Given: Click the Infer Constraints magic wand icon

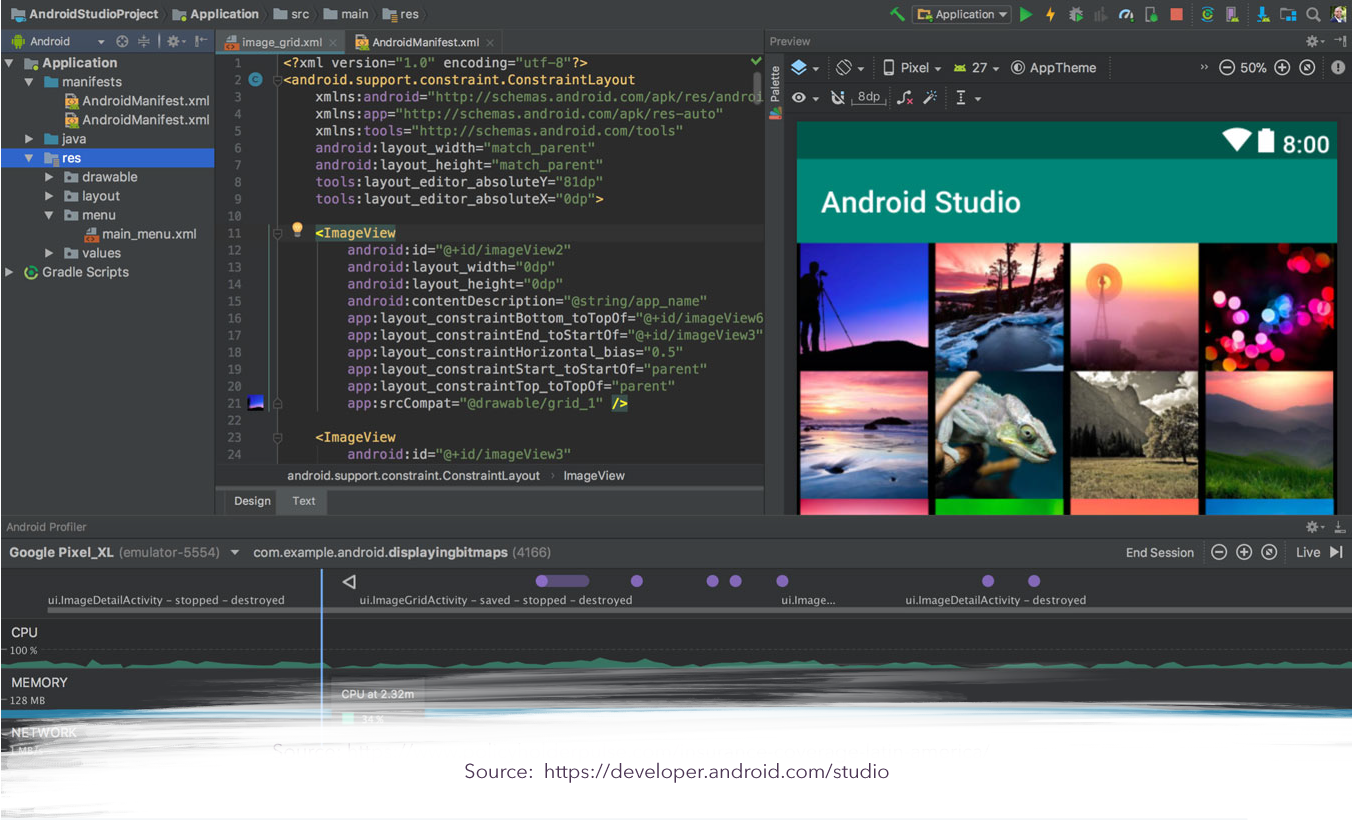Looking at the screenshot, I should 930,98.
